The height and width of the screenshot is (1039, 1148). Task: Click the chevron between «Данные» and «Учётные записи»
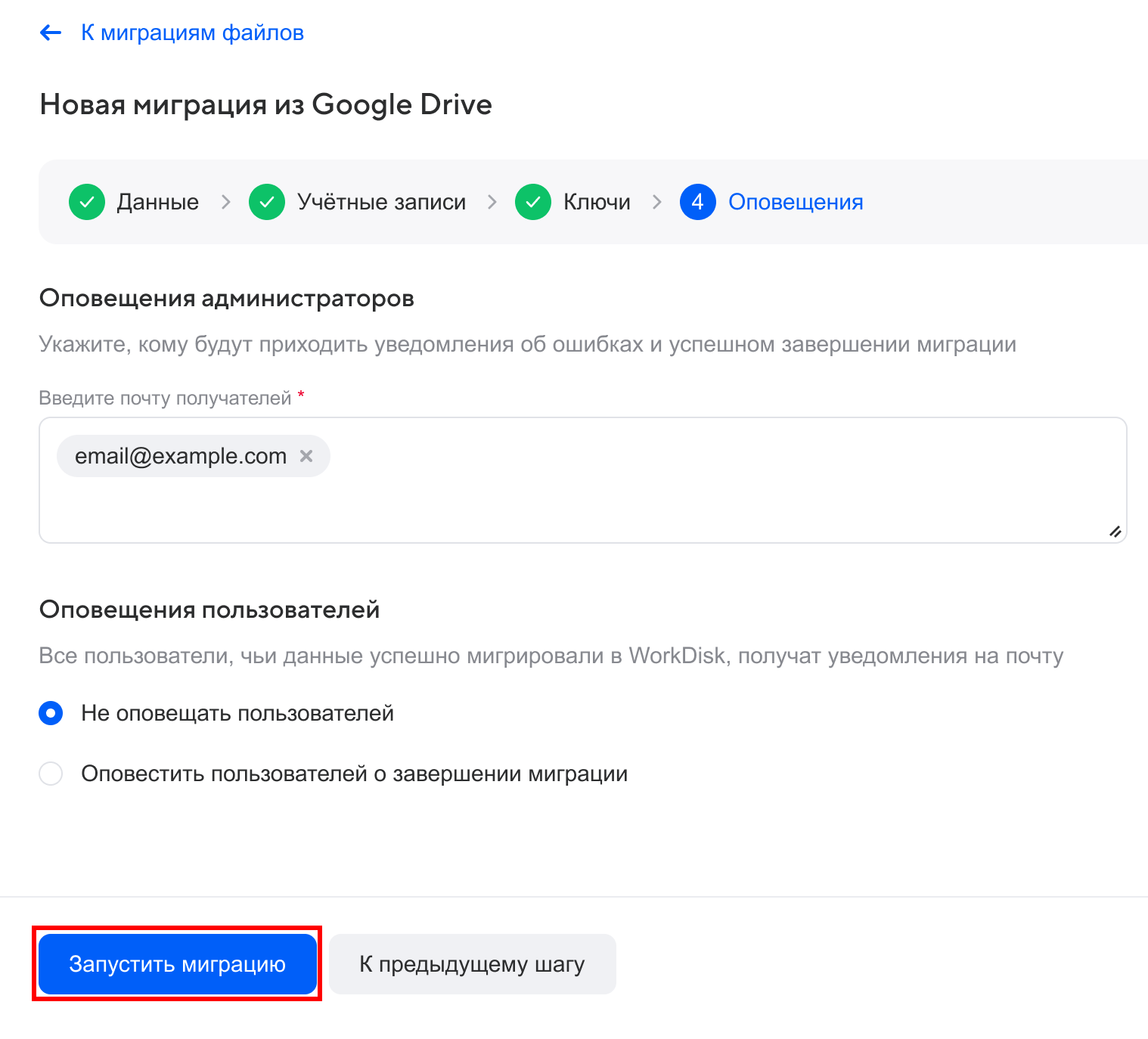(x=225, y=202)
